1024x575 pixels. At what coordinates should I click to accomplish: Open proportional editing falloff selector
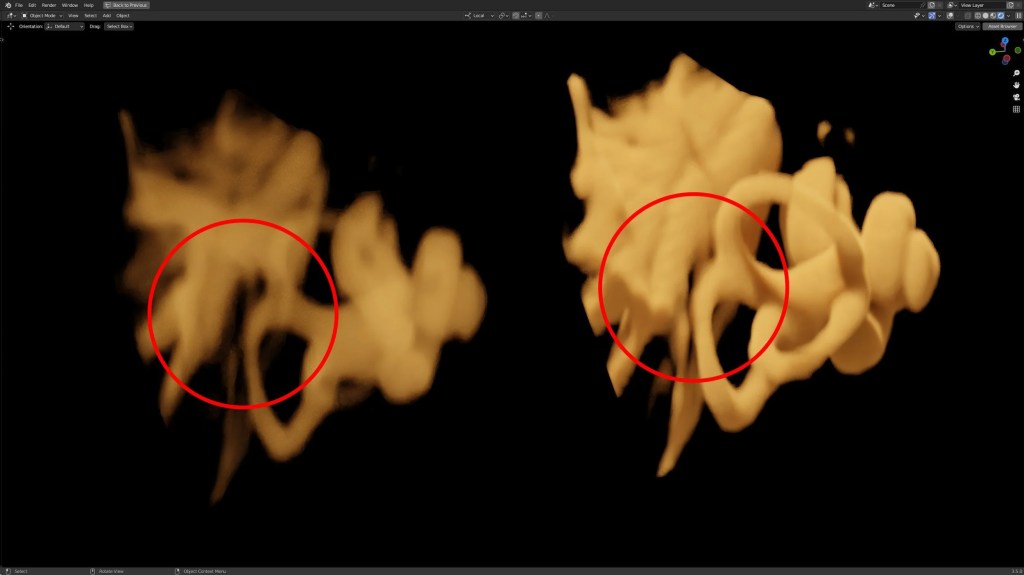[547, 16]
